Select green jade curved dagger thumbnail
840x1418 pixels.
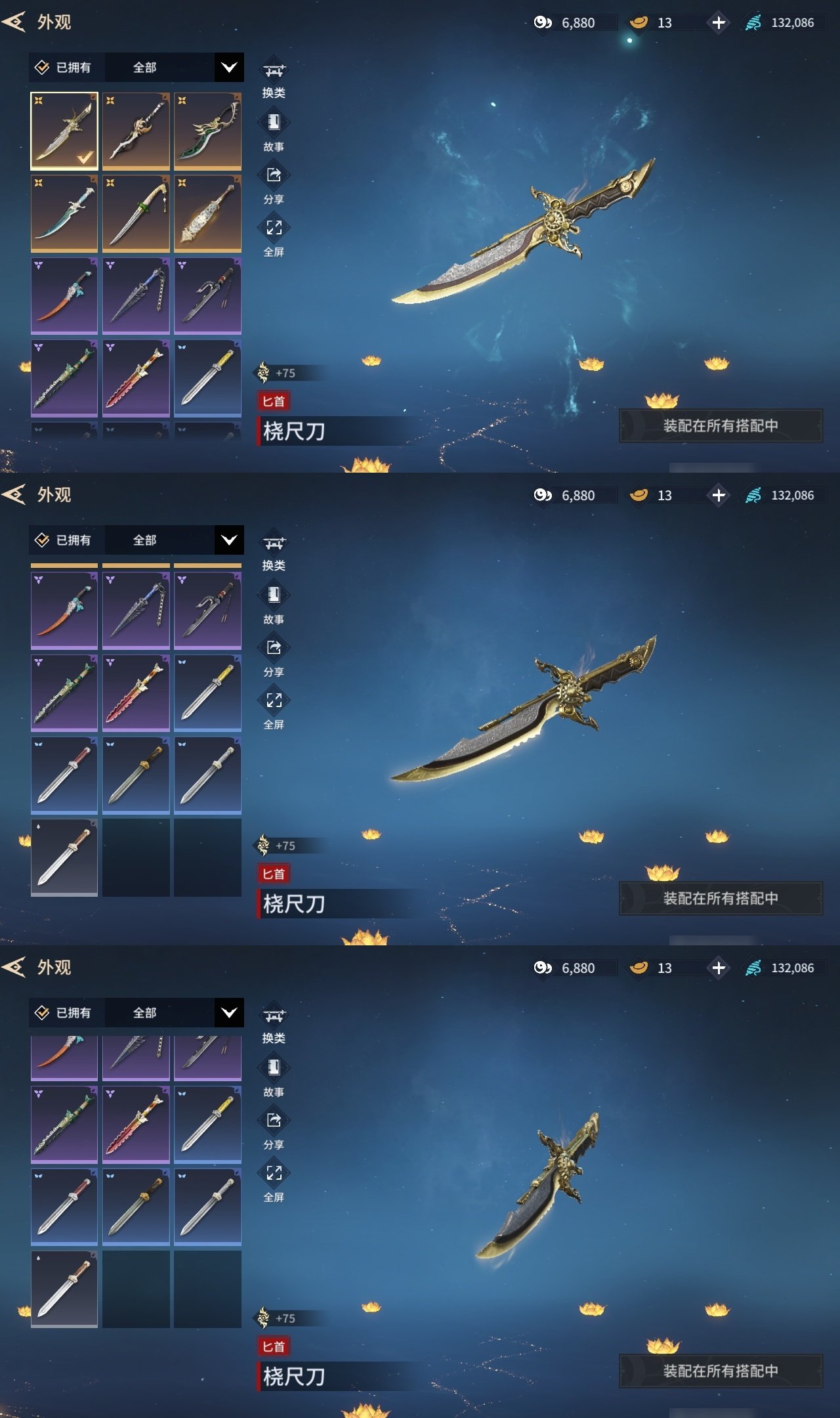tap(207, 131)
